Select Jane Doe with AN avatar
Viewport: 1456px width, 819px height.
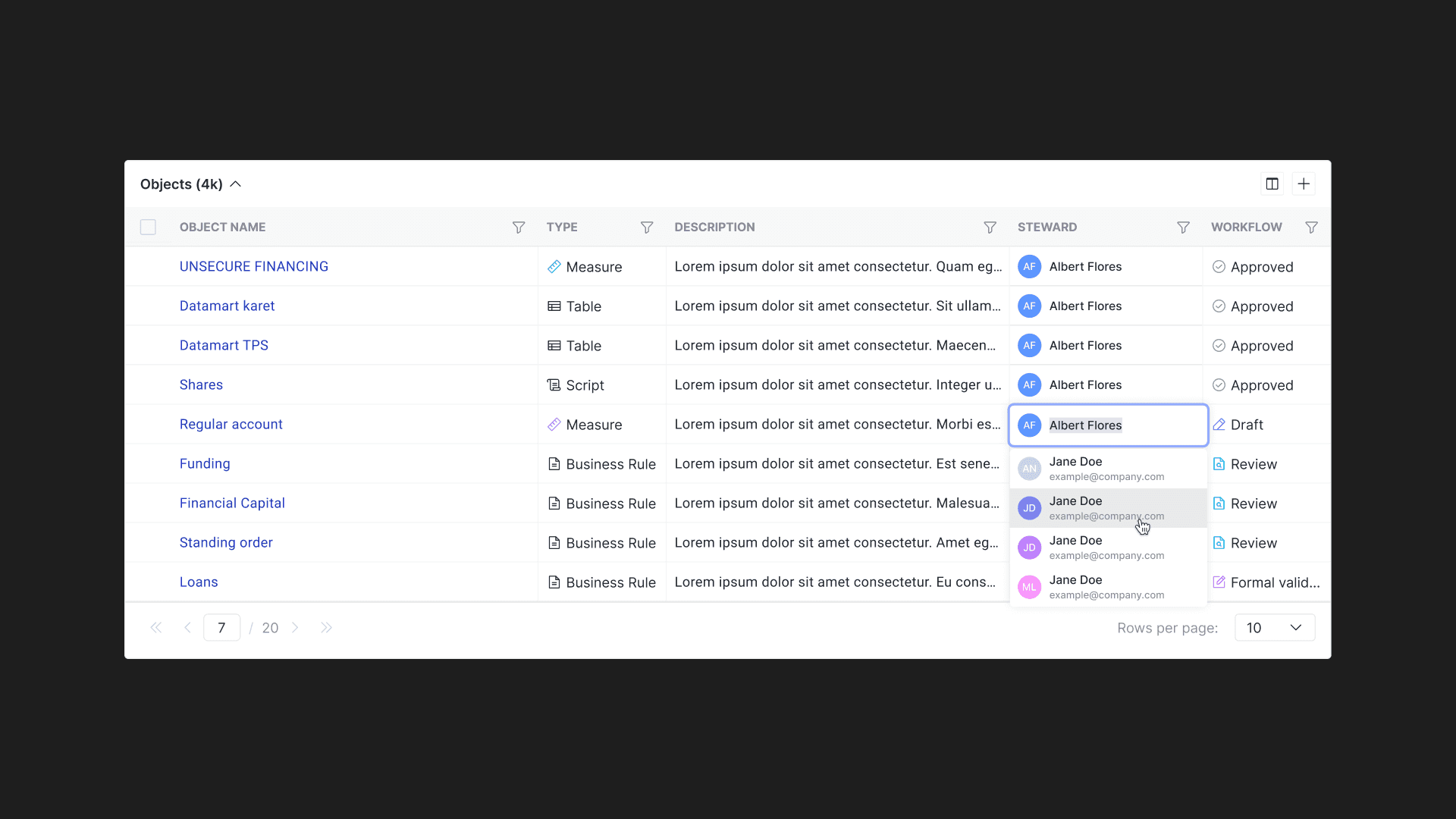click(1108, 469)
